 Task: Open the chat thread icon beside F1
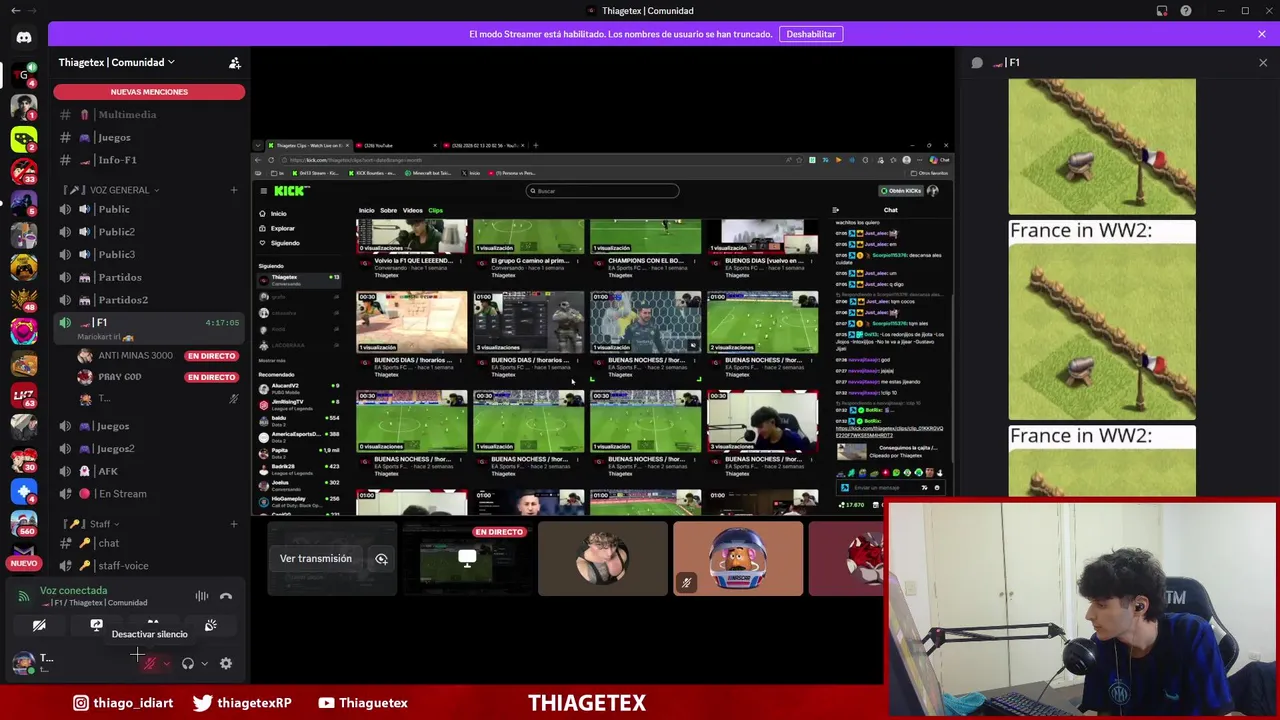[x=977, y=63]
